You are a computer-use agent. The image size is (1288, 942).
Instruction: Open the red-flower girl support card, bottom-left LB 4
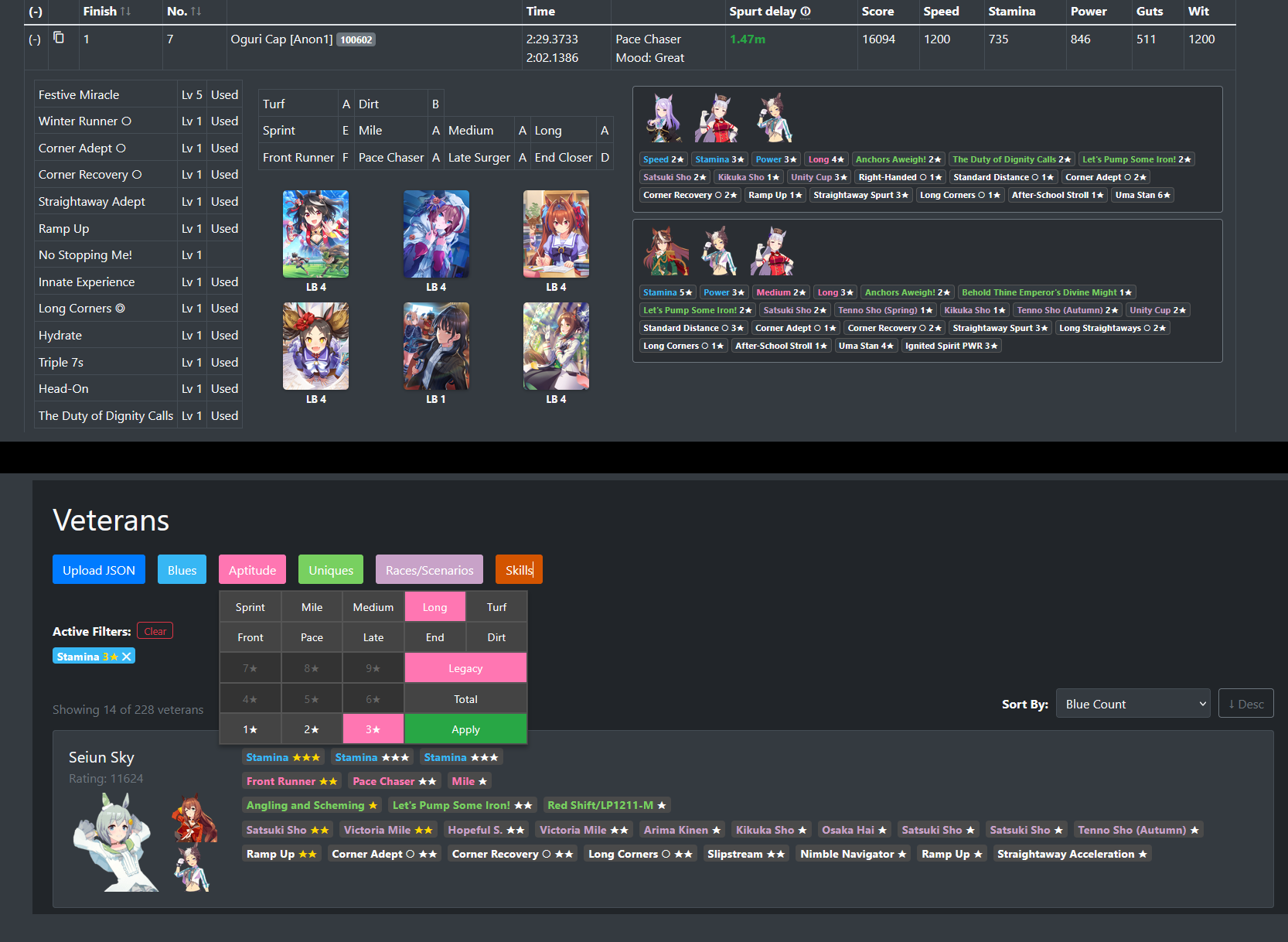(315, 346)
